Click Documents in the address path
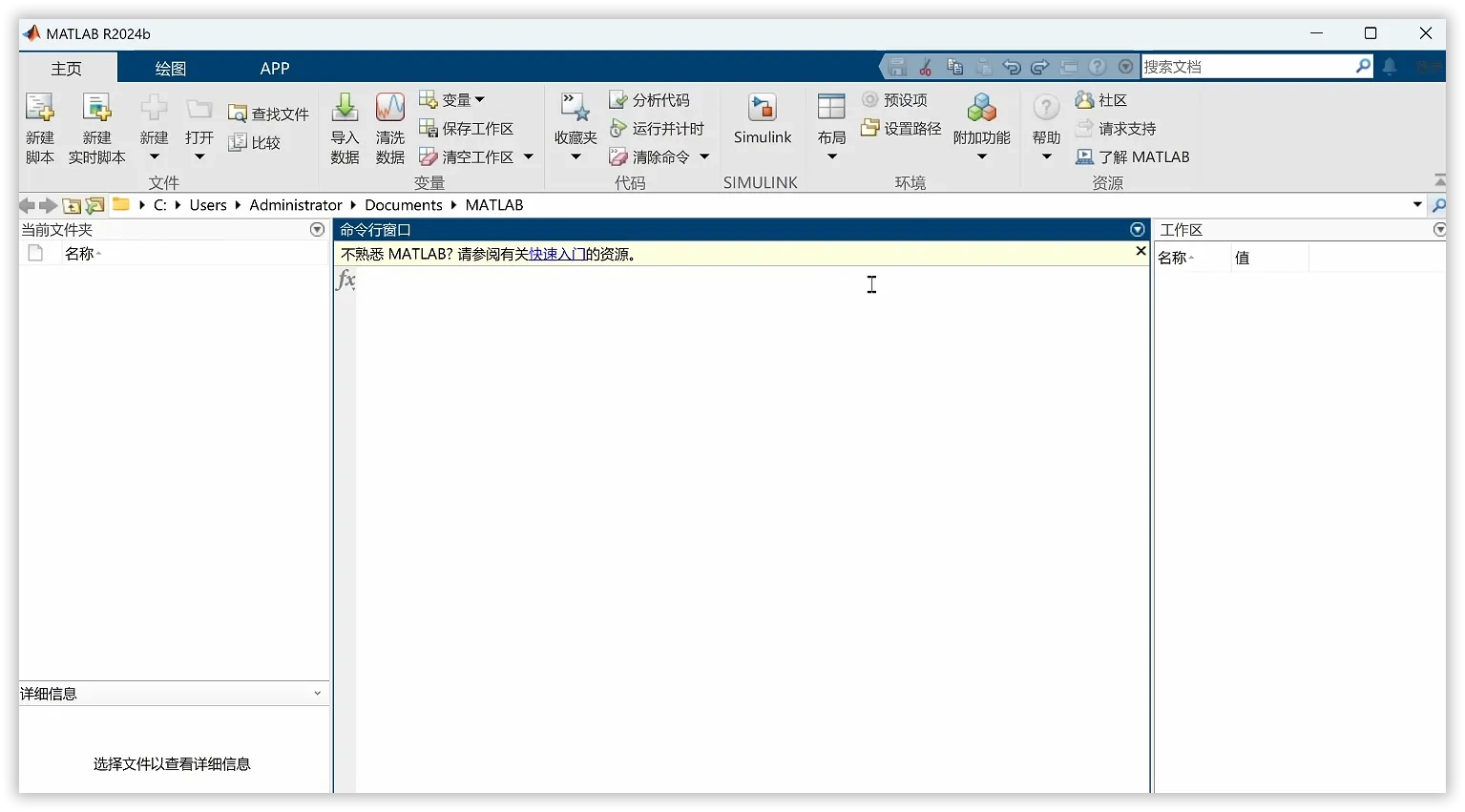The image size is (1465, 812). click(404, 205)
